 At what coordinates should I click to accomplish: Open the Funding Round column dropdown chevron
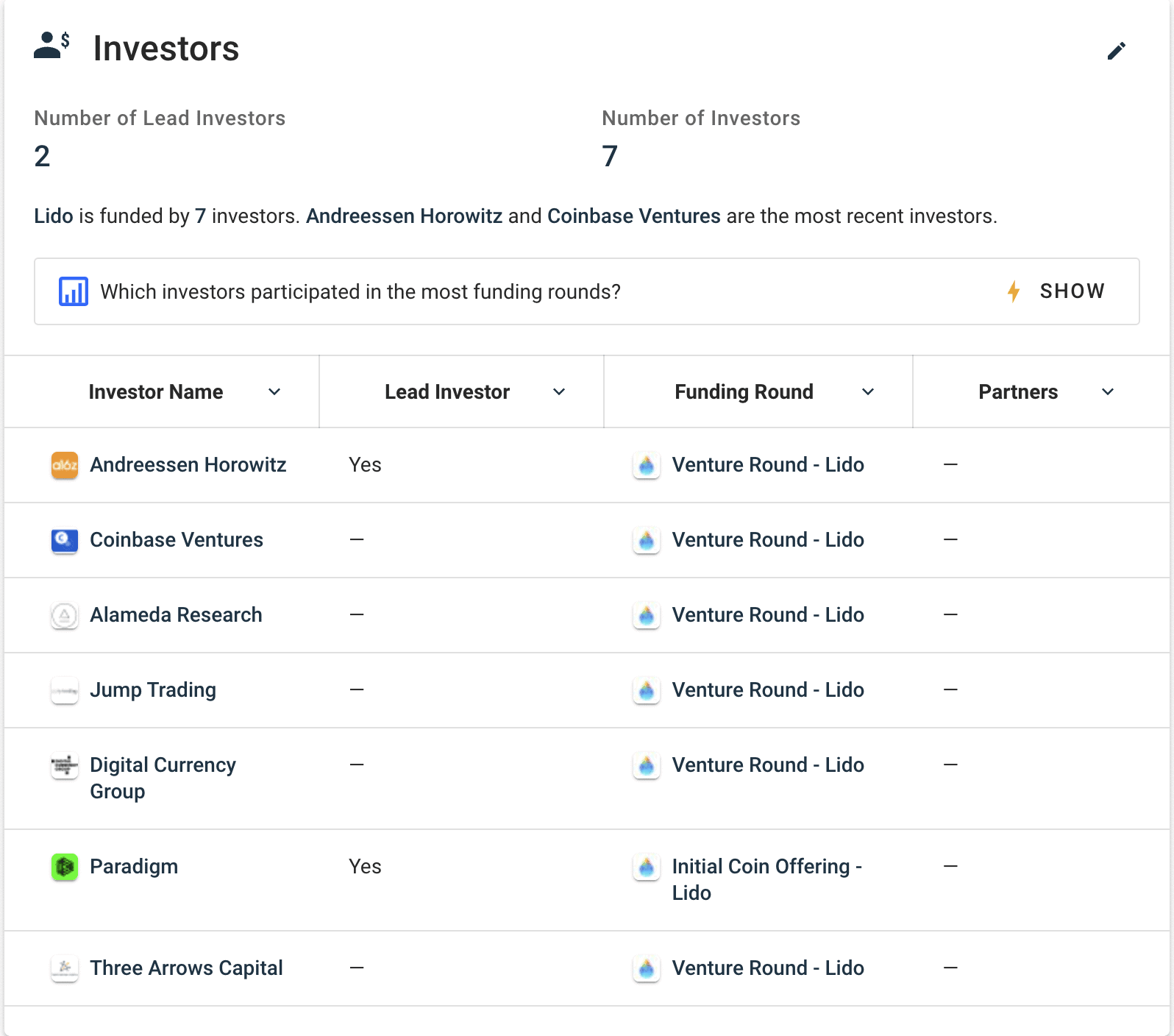pyautogui.click(x=868, y=392)
